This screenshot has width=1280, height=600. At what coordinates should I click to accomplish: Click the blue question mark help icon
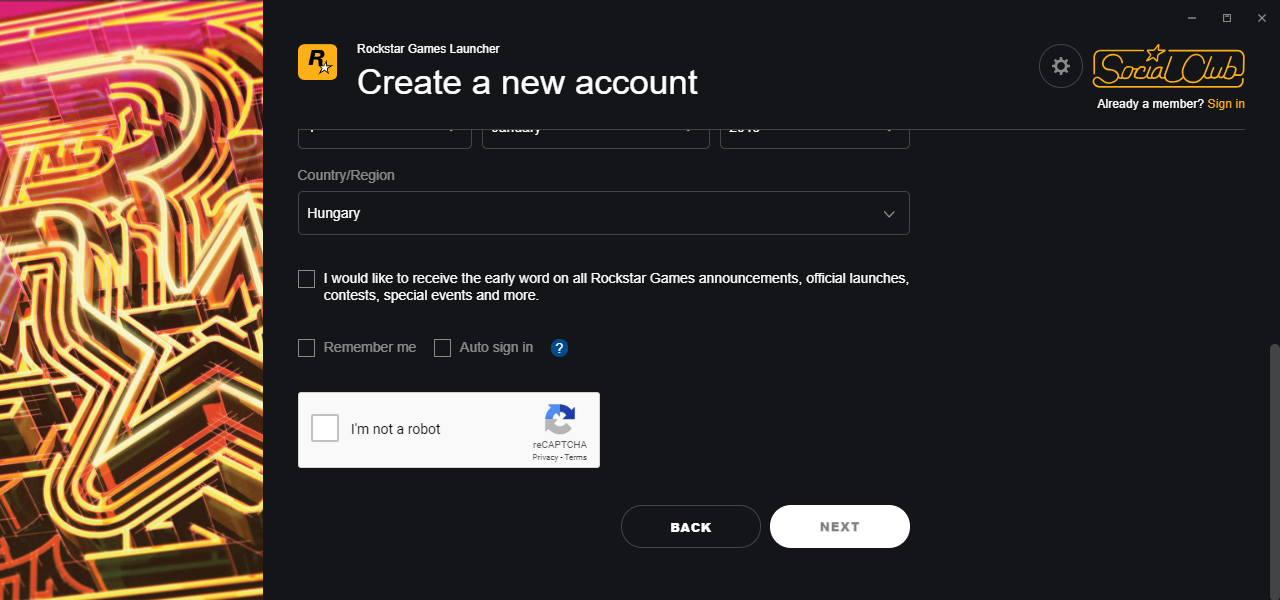(x=559, y=348)
